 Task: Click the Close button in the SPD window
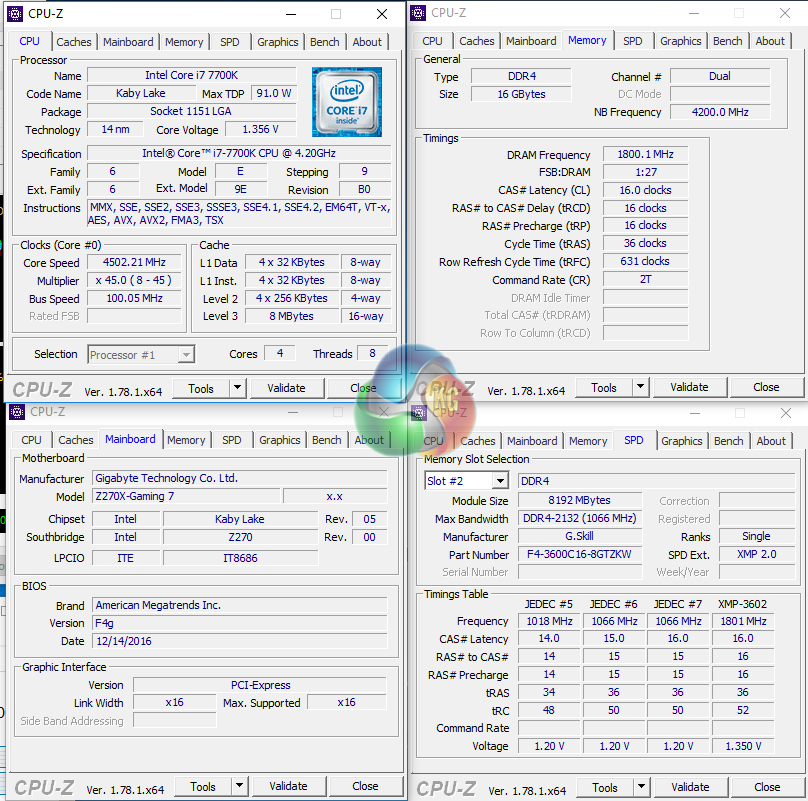coord(767,788)
